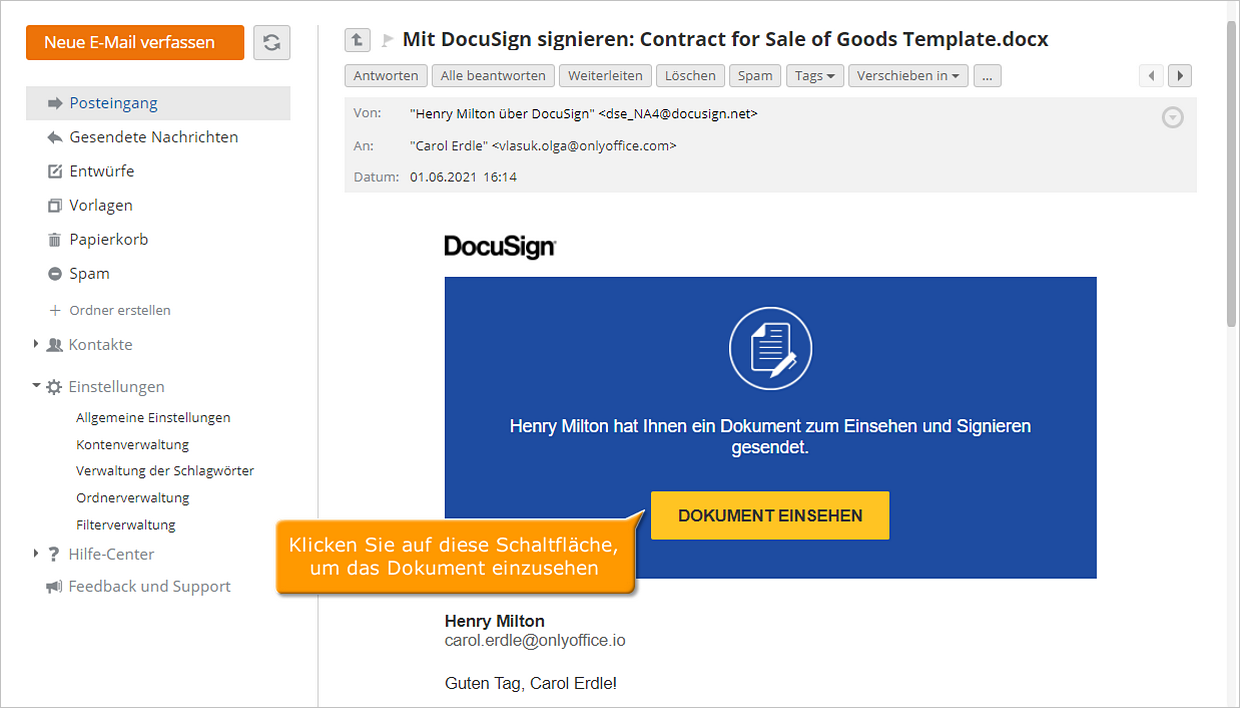This screenshot has width=1240, height=708.
Task: Go to previous message arrow
Action: [x=1152, y=75]
